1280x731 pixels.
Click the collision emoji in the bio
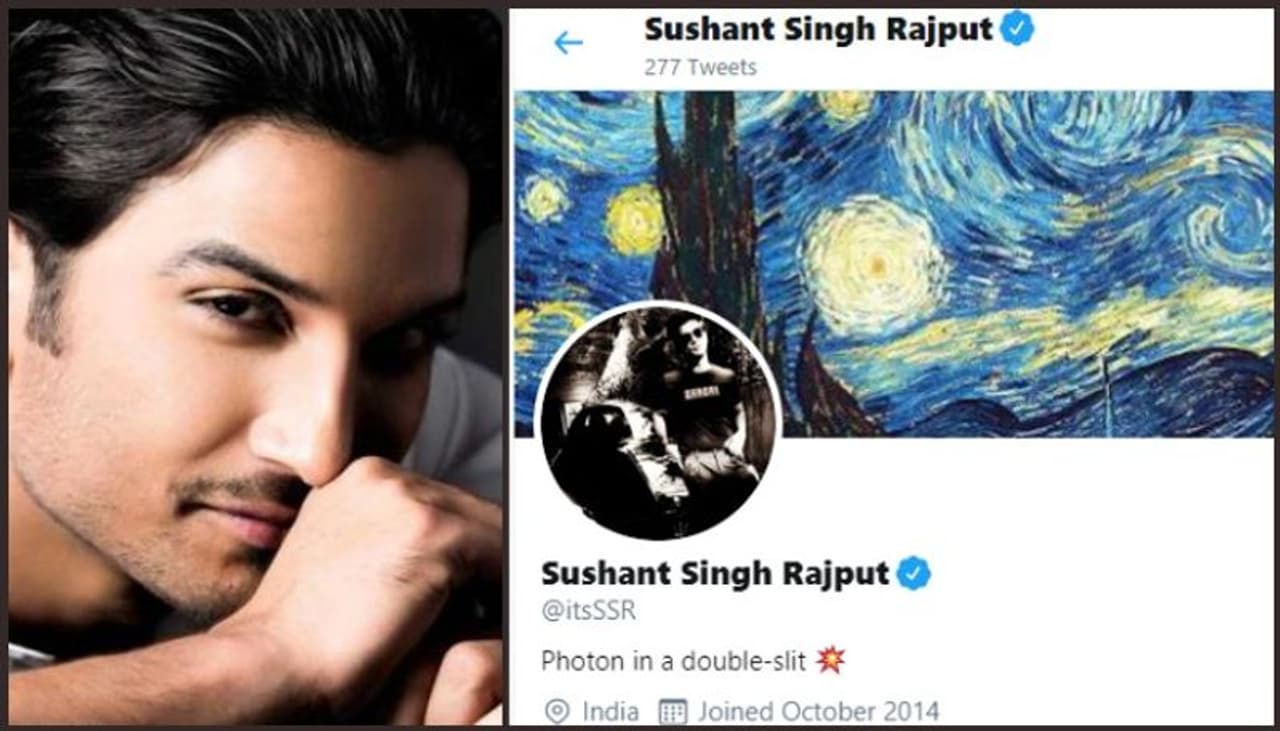[x=830, y=660]
